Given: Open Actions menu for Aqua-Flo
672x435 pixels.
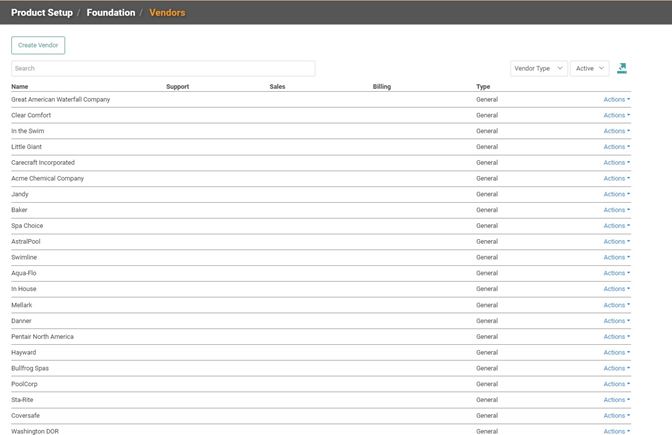Looking at the screenshot, I should [617, 273].
